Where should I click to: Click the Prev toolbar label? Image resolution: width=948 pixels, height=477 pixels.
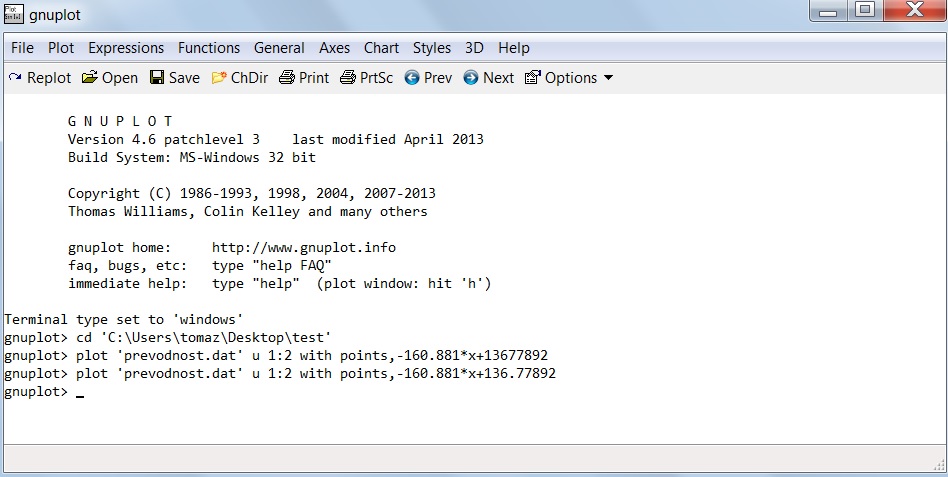click(438, 78)
